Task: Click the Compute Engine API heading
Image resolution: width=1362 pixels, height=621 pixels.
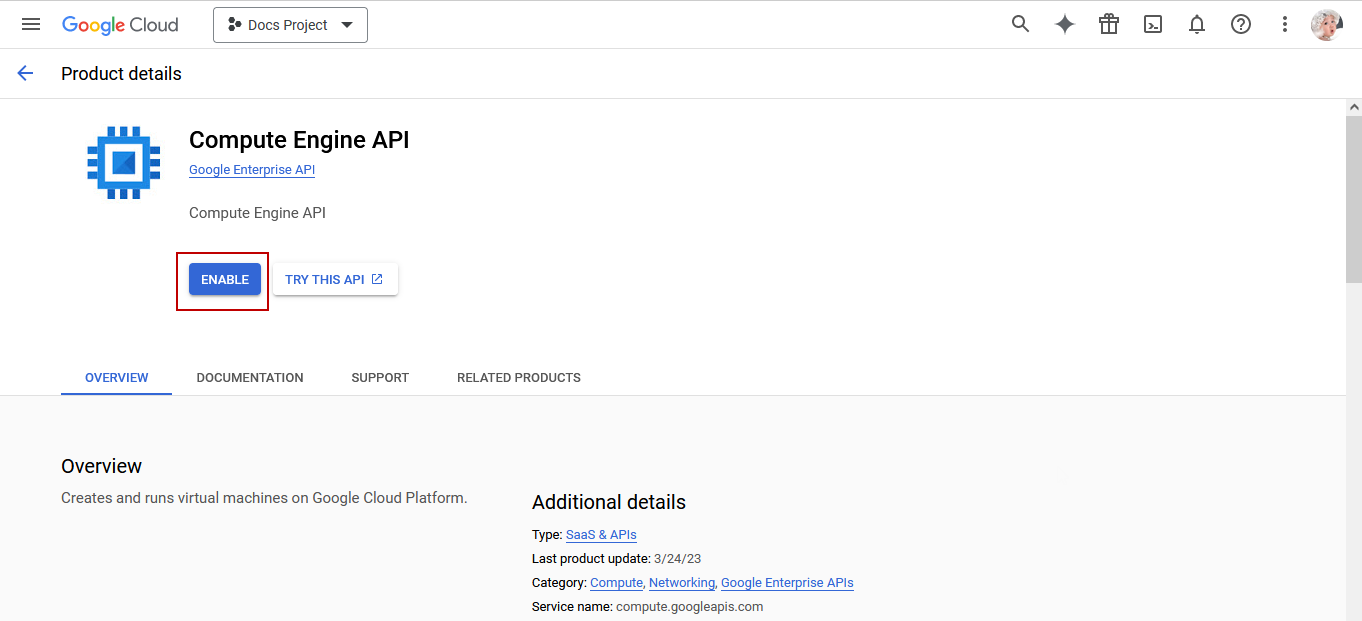Action: click(x=299, y=140)
